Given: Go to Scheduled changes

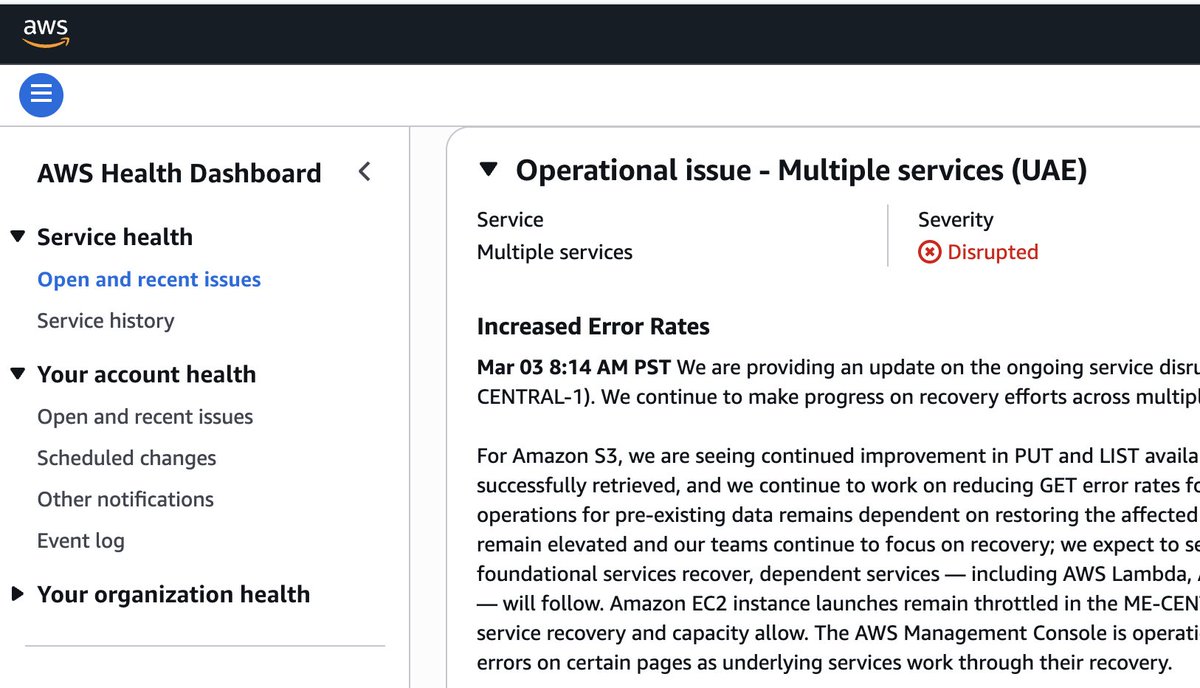Looking at the screenshot, I should 127,458.
